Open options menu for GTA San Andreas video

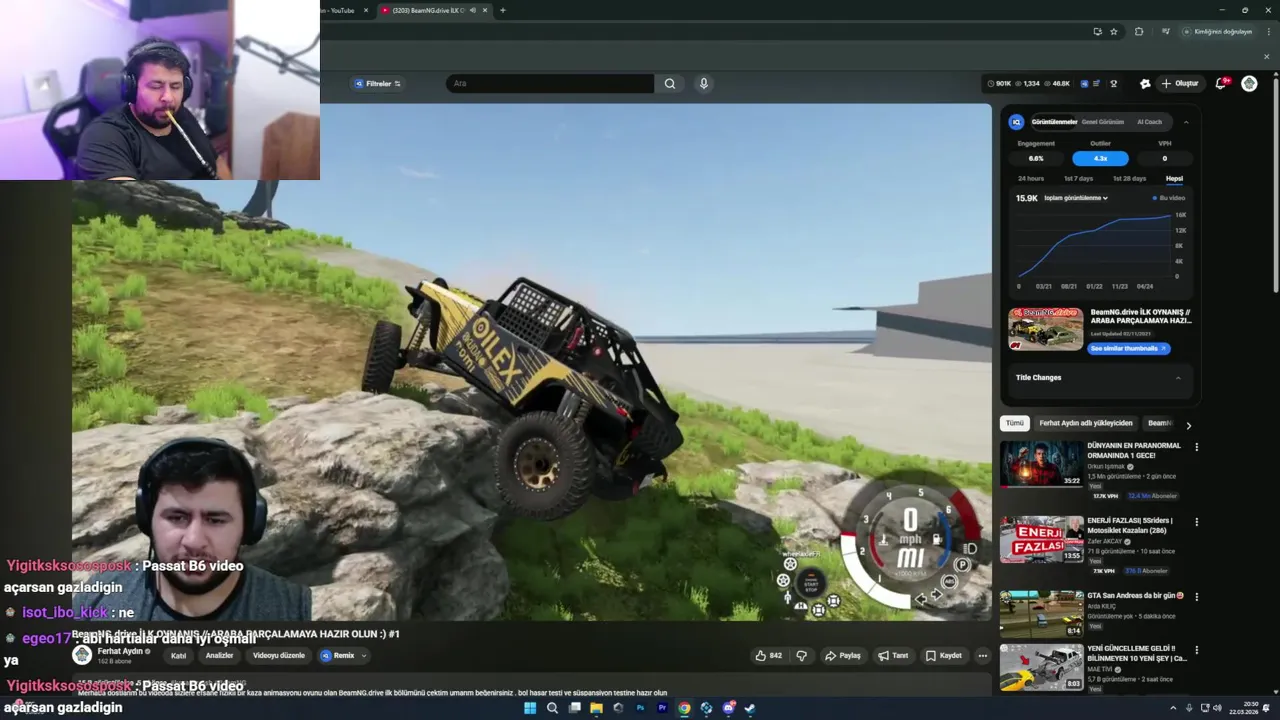pos(1196,597)
